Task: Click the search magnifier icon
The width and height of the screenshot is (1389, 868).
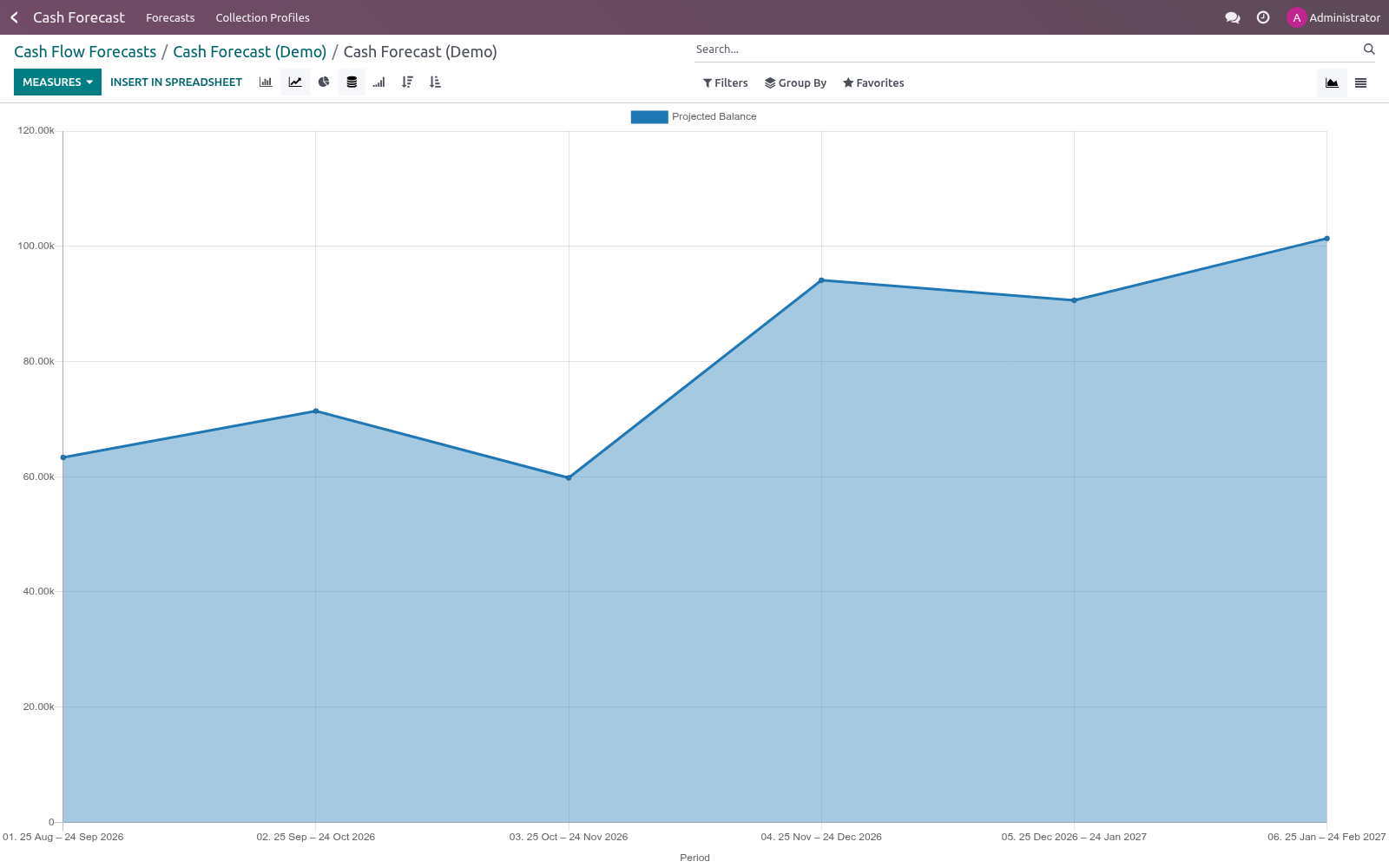Action: (1369, 49)
